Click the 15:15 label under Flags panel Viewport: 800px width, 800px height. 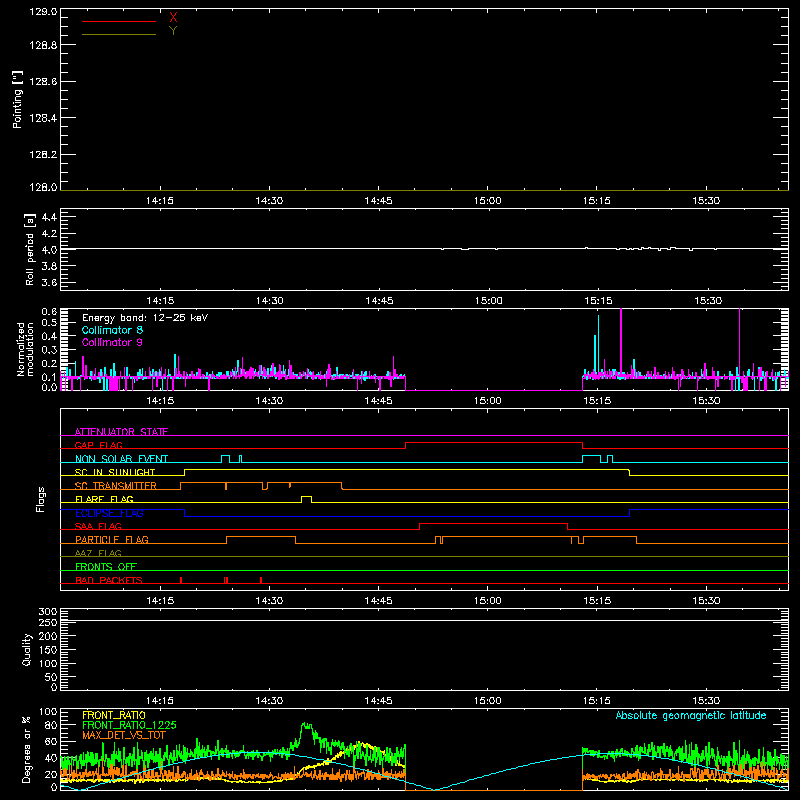tap(597, 601)
